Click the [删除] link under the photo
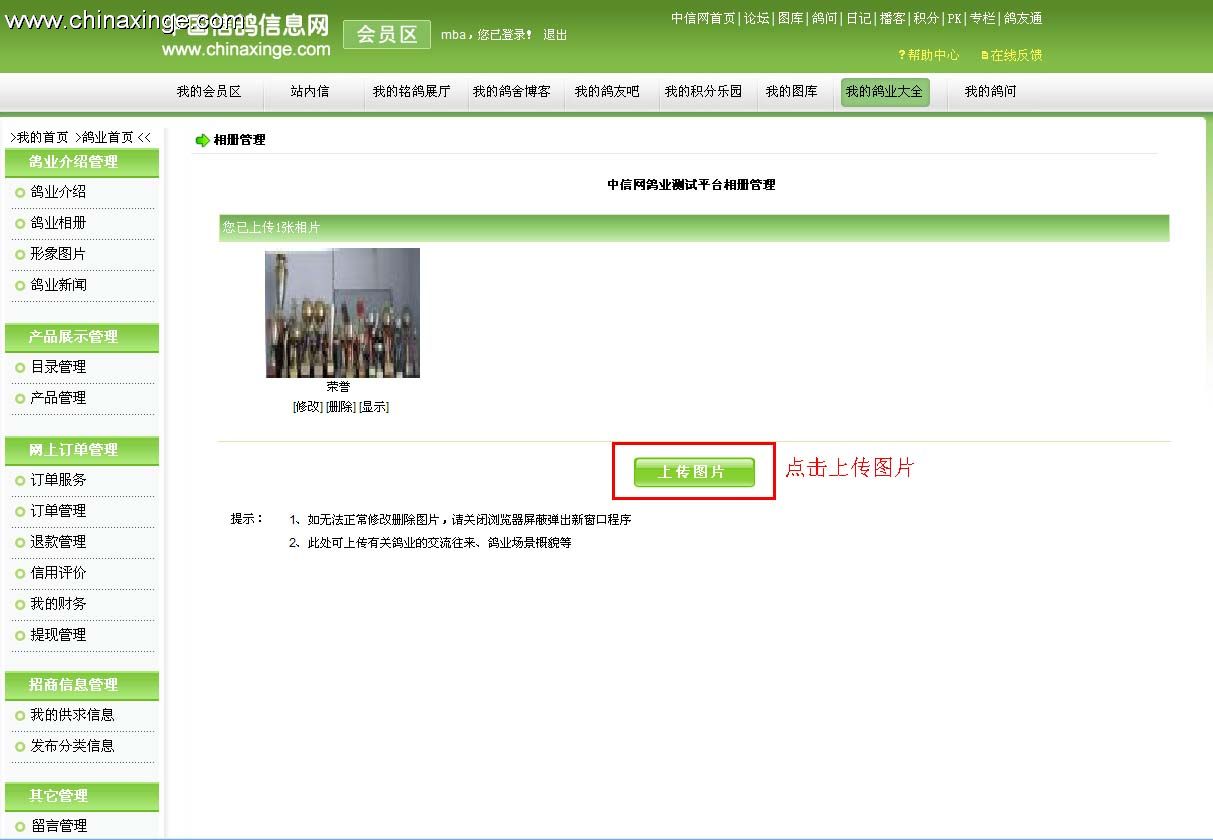The image size is (1213, 840). point(340,407)
